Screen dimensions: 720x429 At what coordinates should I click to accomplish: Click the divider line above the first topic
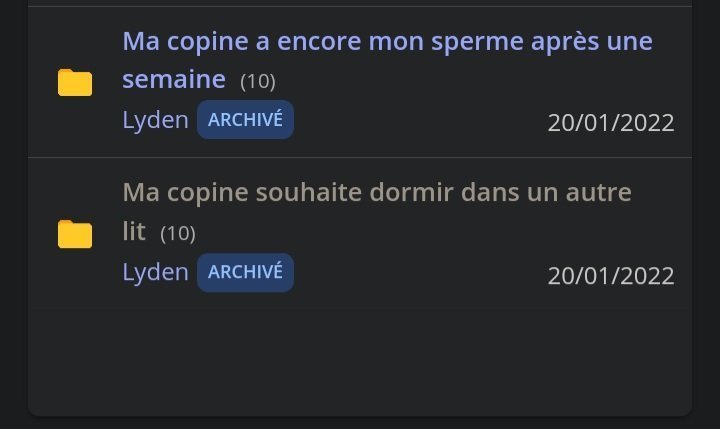(x=360, y=6)
